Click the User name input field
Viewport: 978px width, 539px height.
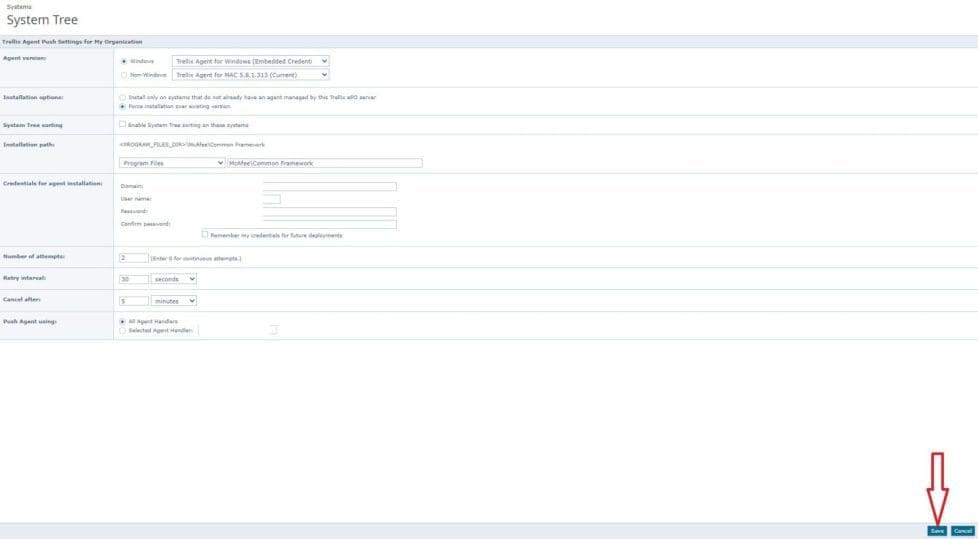pos(271,199)
